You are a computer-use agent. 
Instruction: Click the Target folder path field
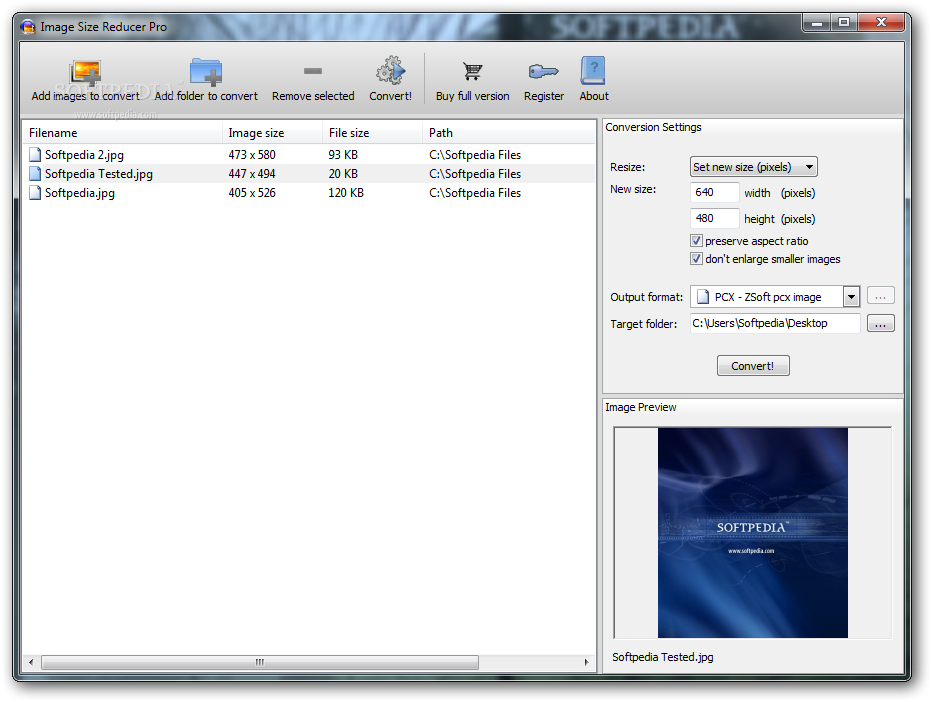pyautogui.click(x=775, y=323)
